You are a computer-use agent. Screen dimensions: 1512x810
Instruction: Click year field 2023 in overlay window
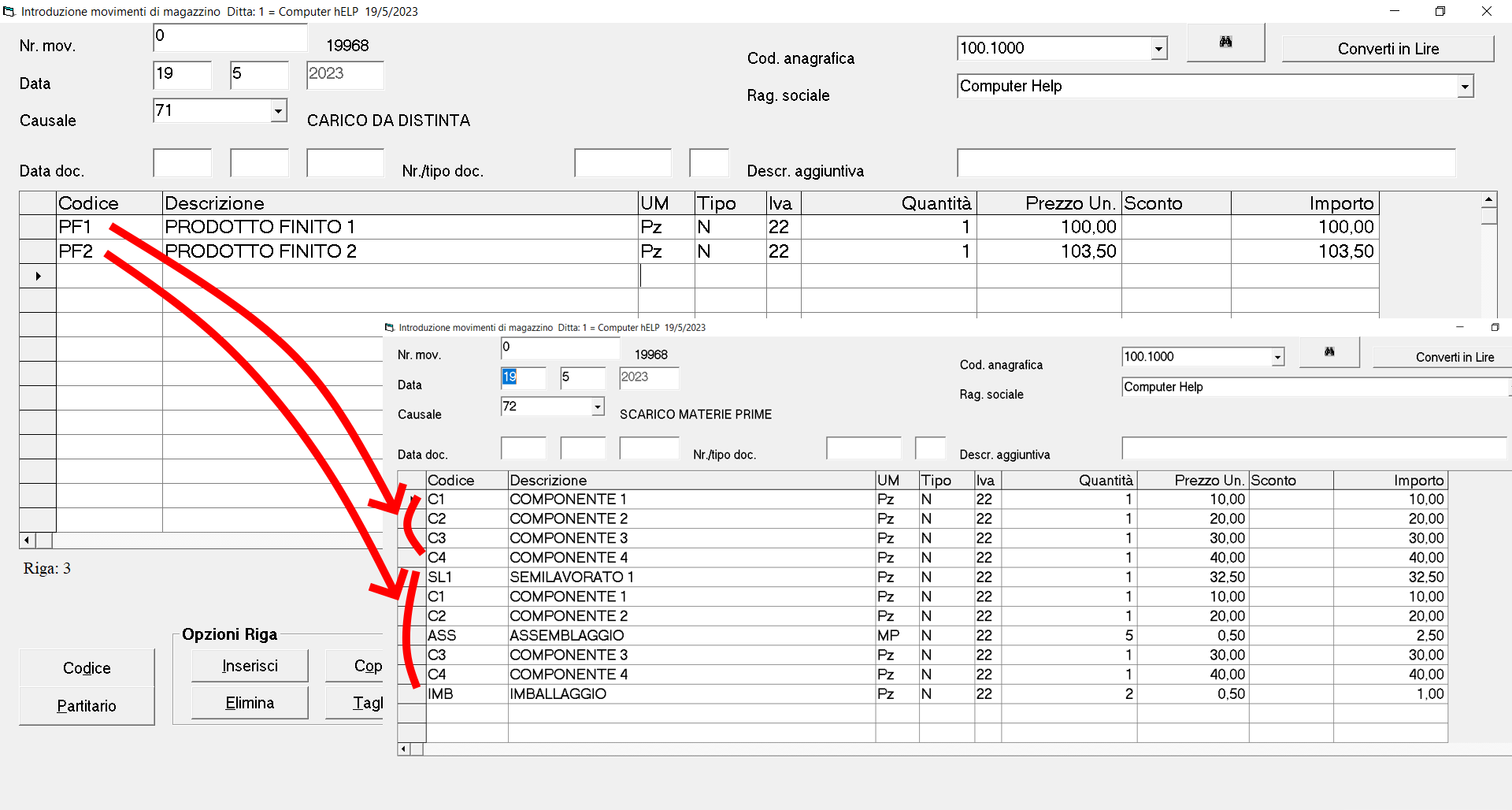649,377
